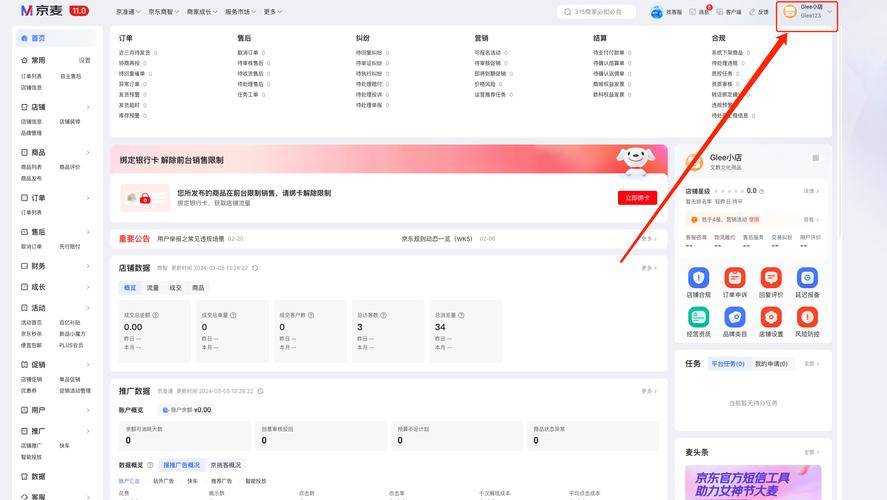Select 我的申请(0) task tab
887x500 pixels.
click(771, 364)
